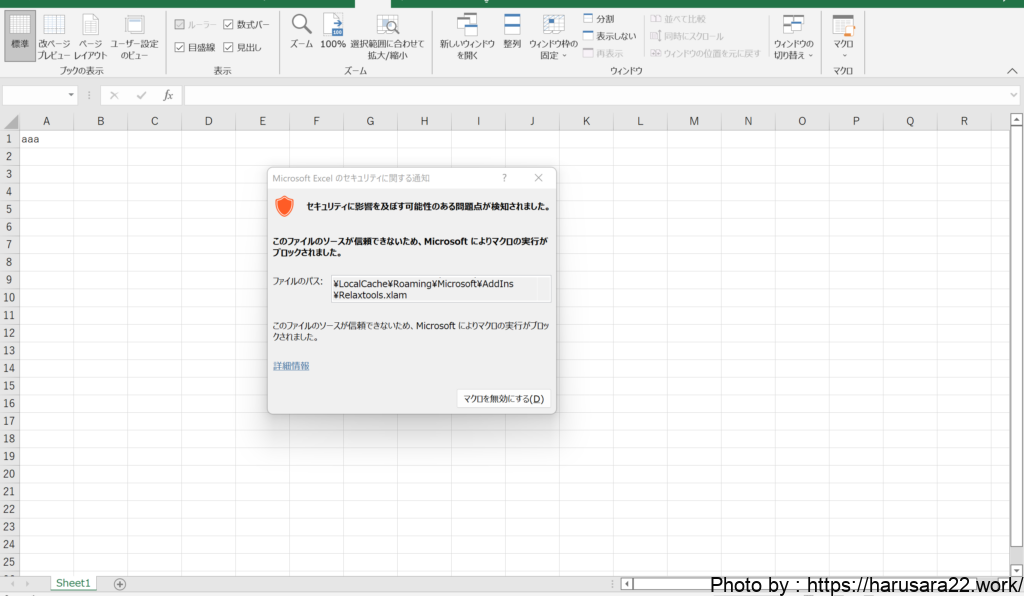
Task: Select the 標準 (Normal) view icon
Action: coord(20,35)
